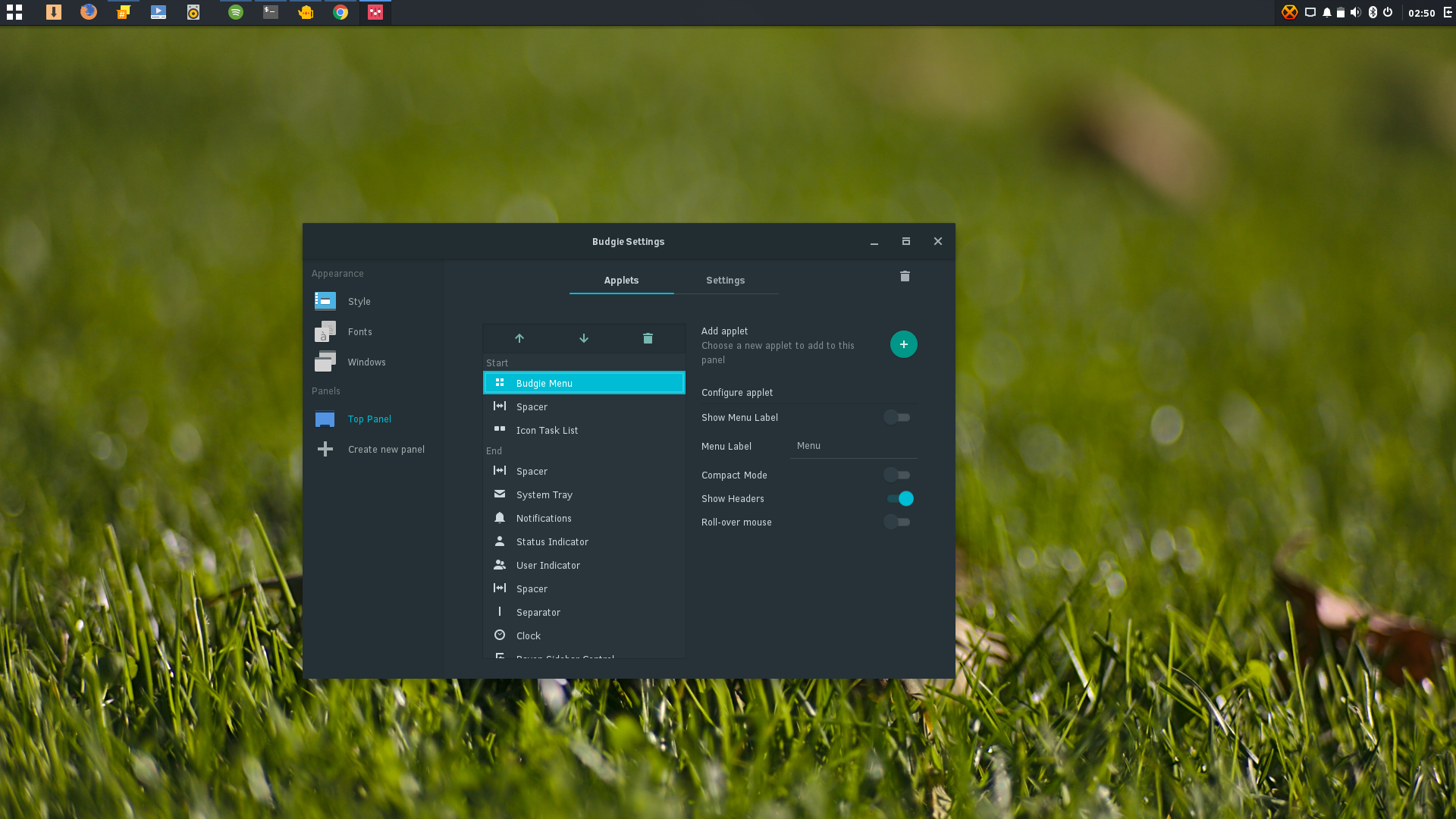The image size is (1456, 819).
Task: Close the Budgie Settings window
Action: pos(938,241)
